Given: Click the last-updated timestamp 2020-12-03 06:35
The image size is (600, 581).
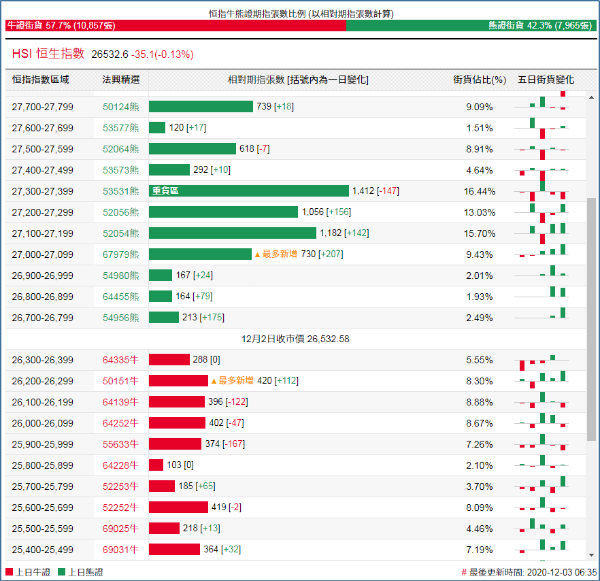Looking at the screenshot, I should 562,573.
